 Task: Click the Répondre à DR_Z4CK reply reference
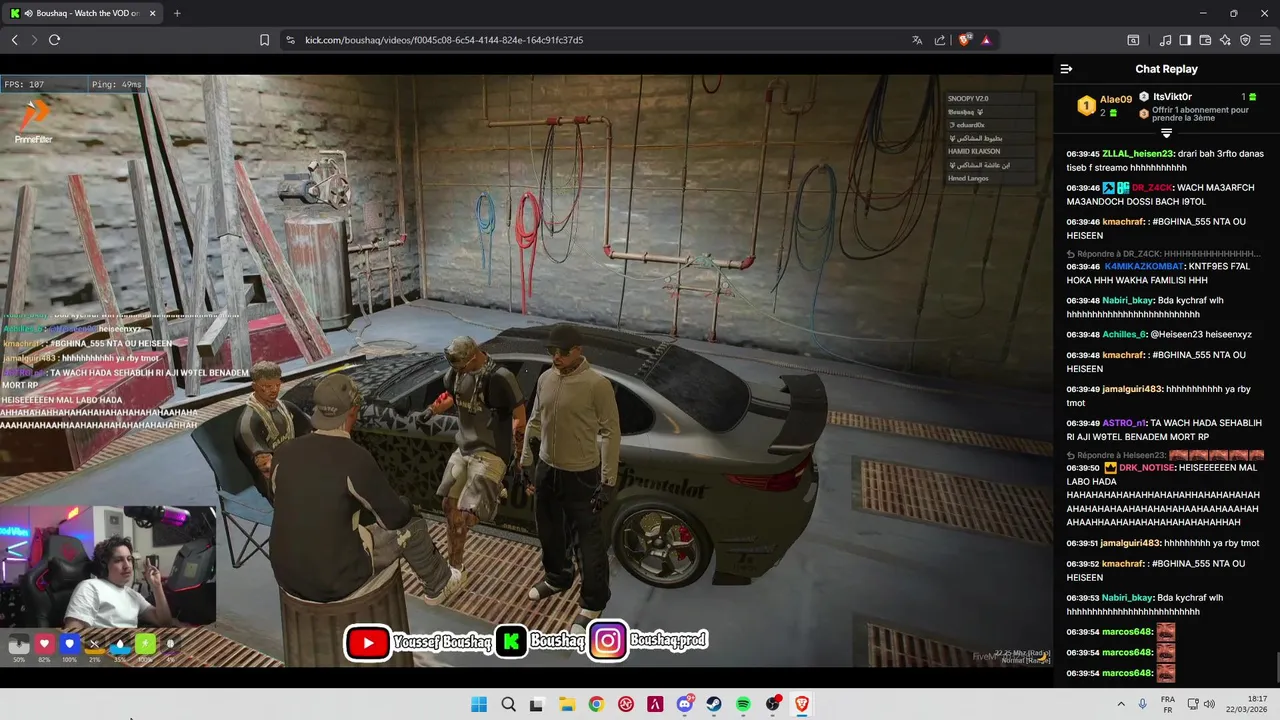(x=1163, y=254)
